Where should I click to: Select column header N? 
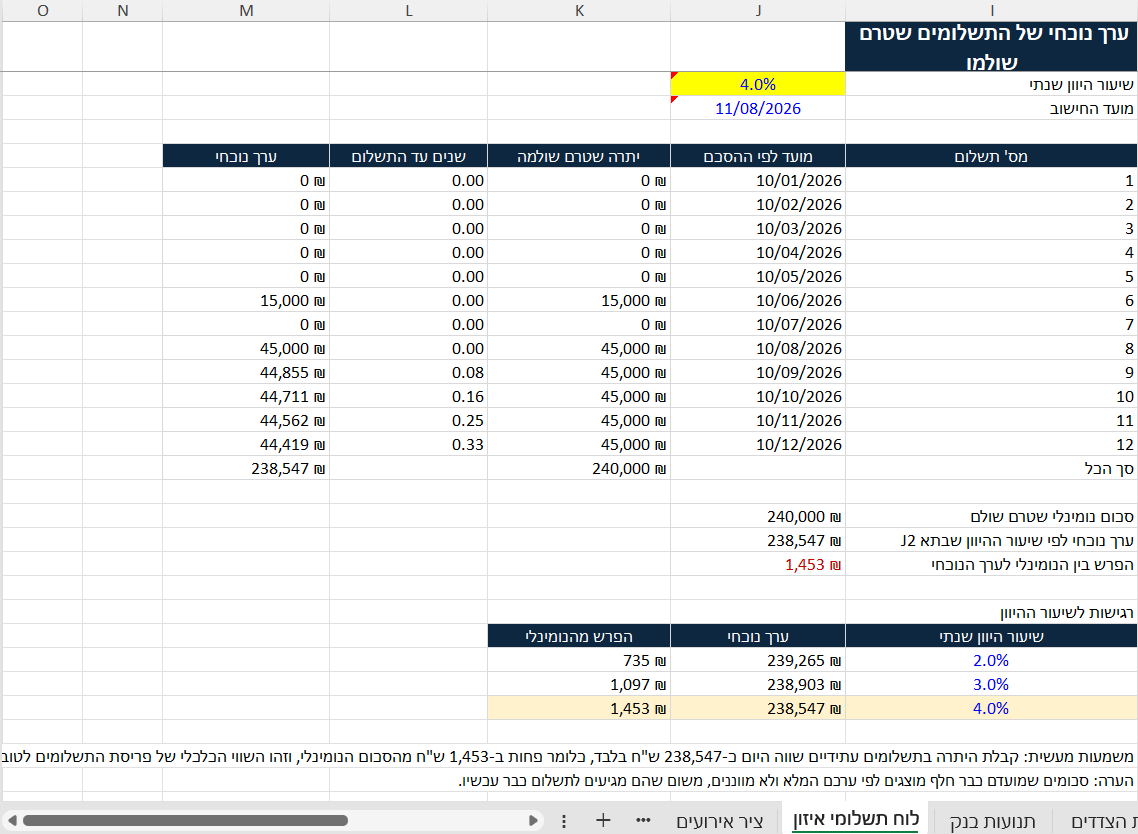123,11
